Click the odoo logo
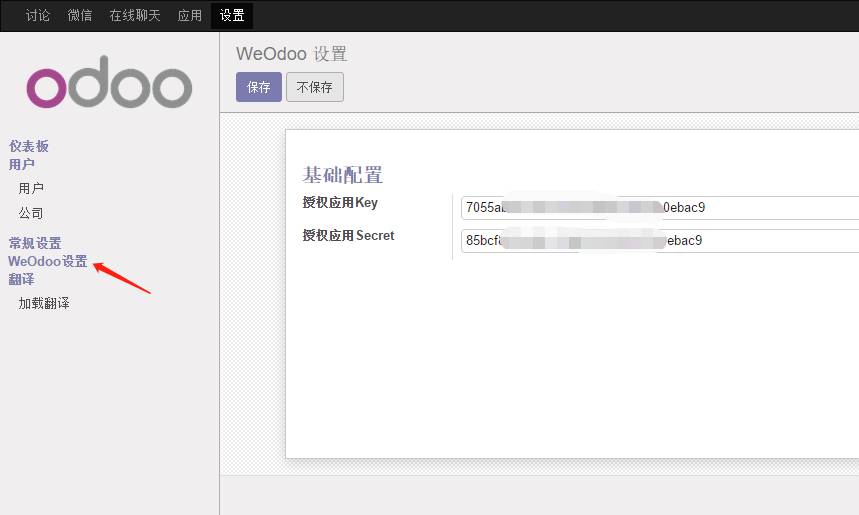This screenshot has height=515, width=859. (x=109, y=83)
